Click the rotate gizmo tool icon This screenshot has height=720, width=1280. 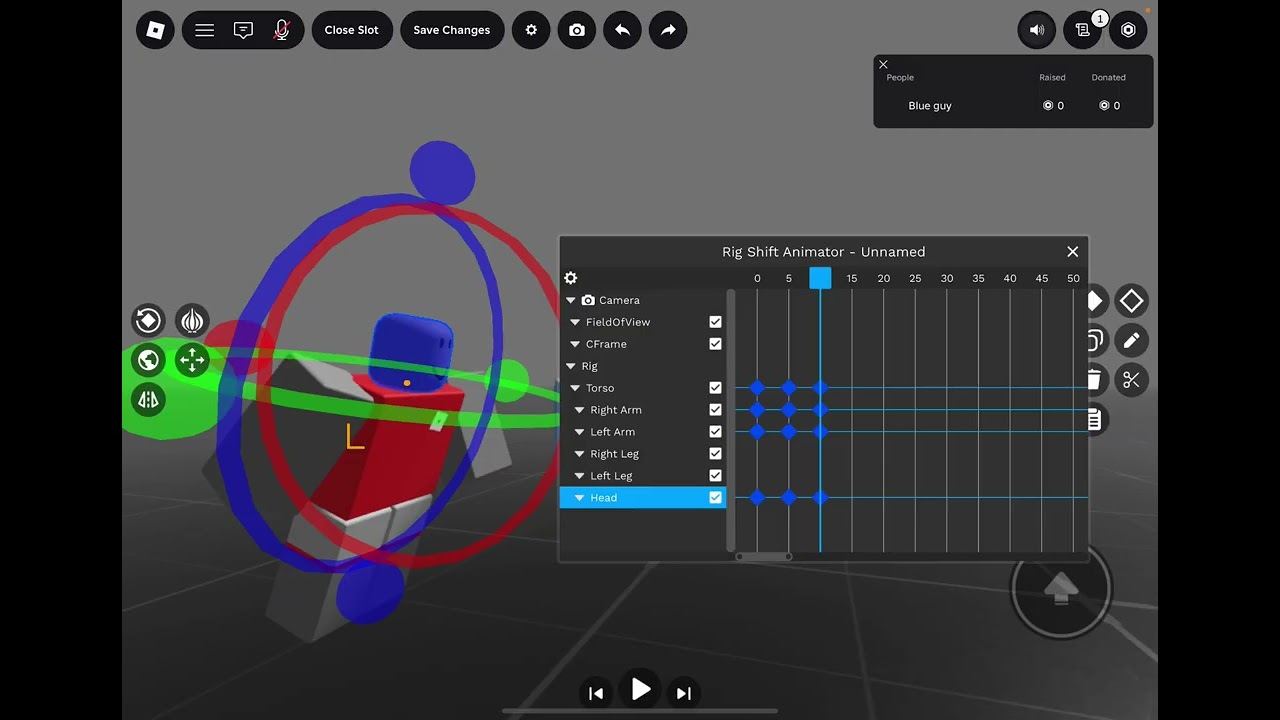click(148, 320)
